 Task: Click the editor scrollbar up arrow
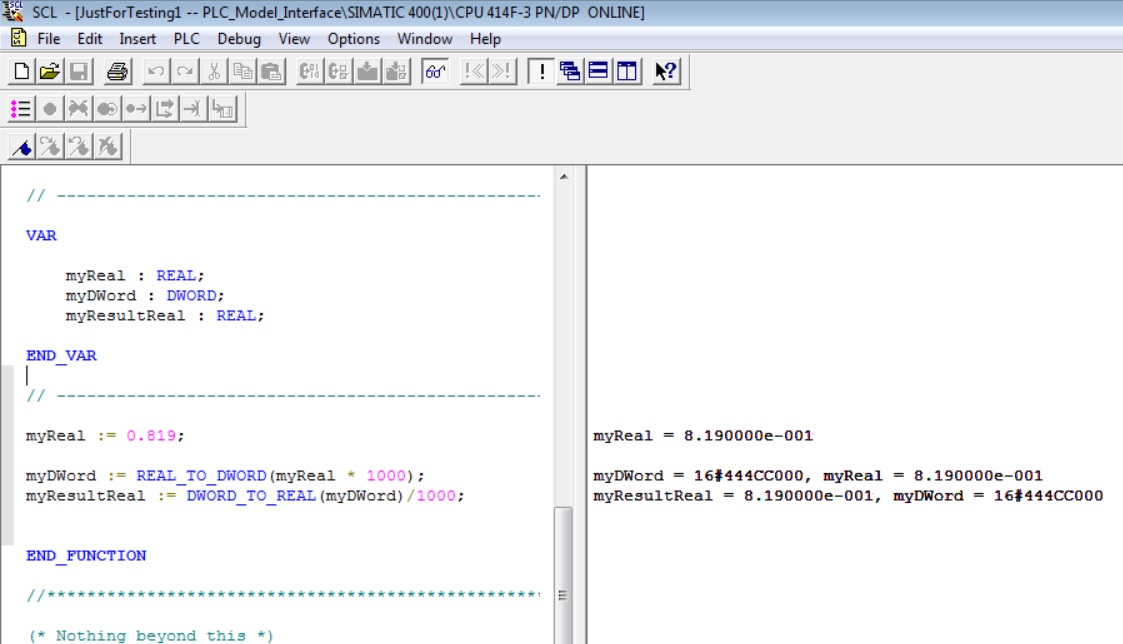point(564,176)
